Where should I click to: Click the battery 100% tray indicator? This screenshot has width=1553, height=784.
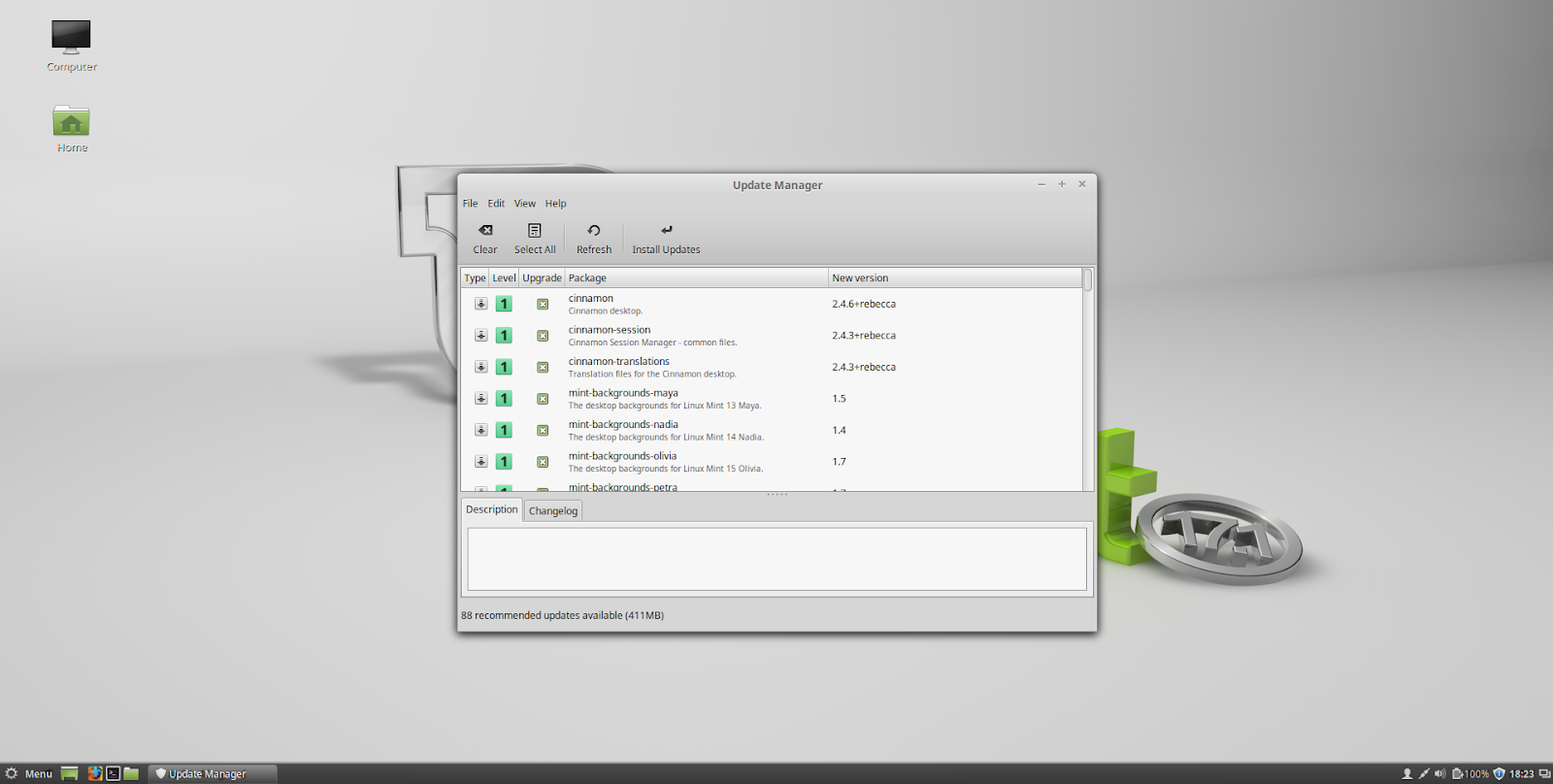coord(1470,773)
